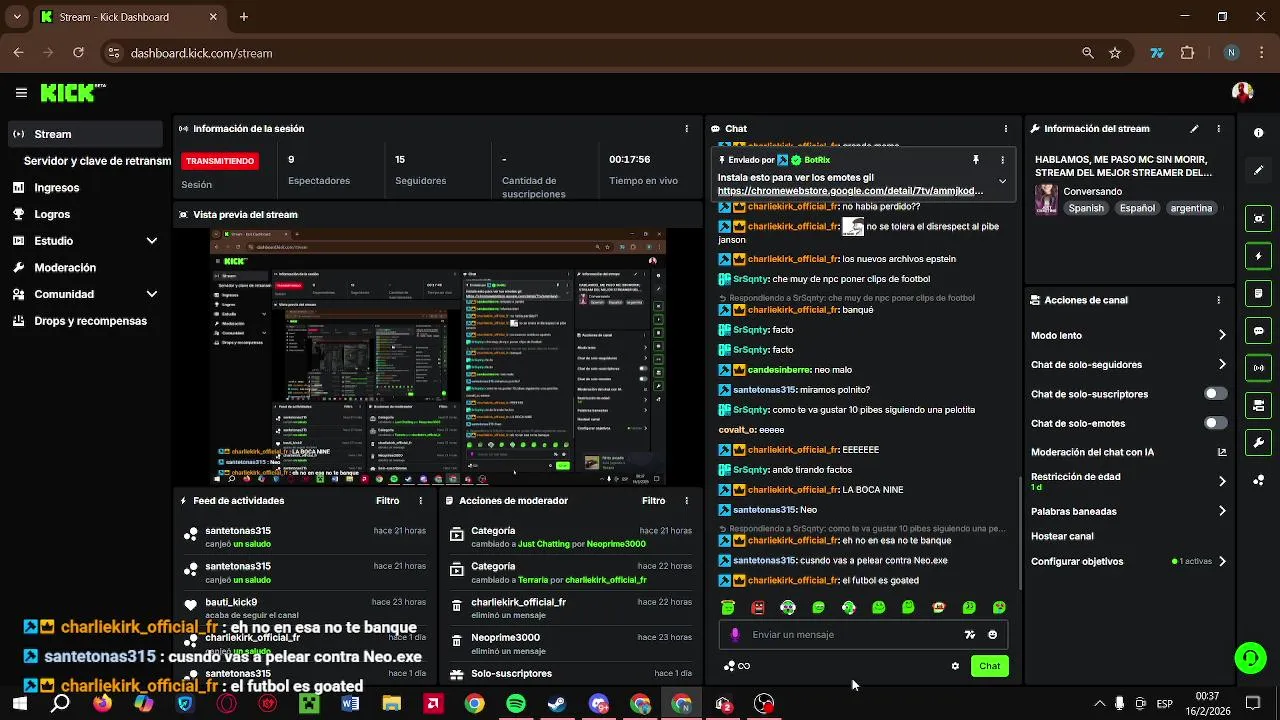Open the pinned message three-dot menu
The height and width of the screenshot is (720, 1280).
tap(1002, 160)
